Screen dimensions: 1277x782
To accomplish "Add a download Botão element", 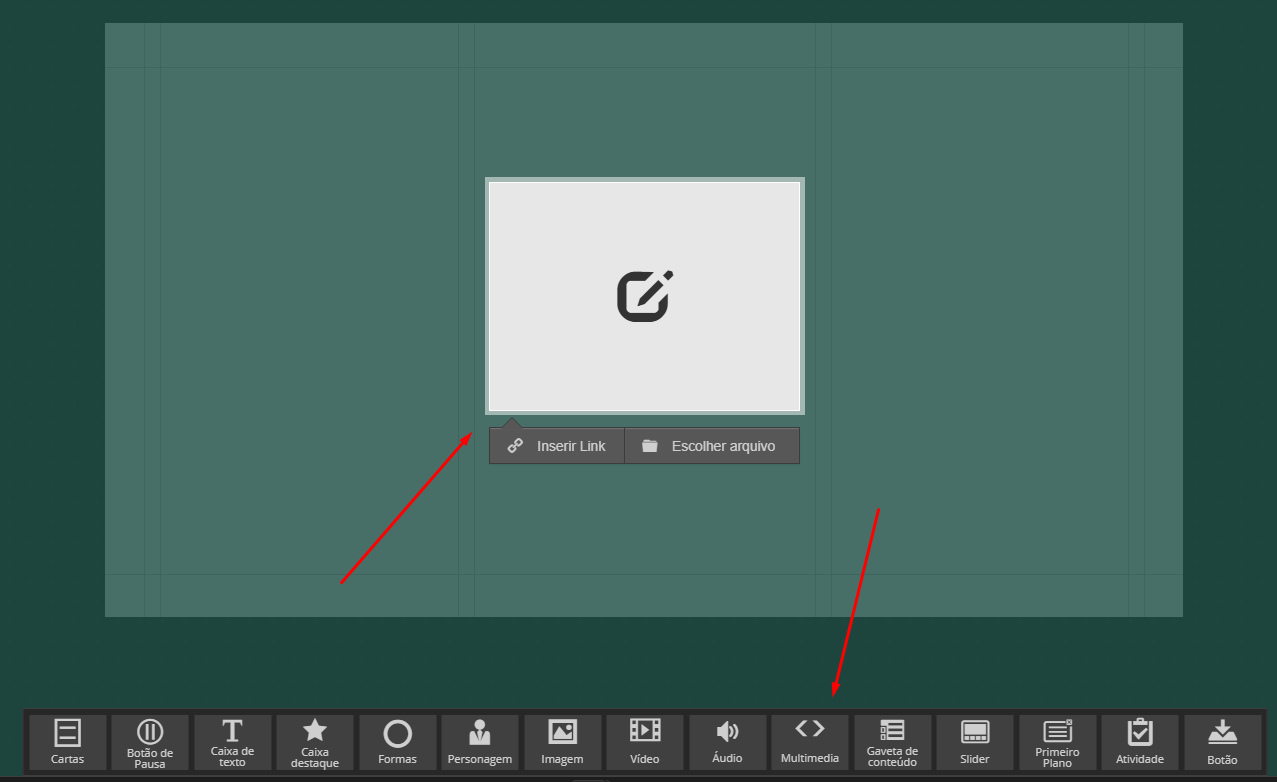I will coord(1222,742).
